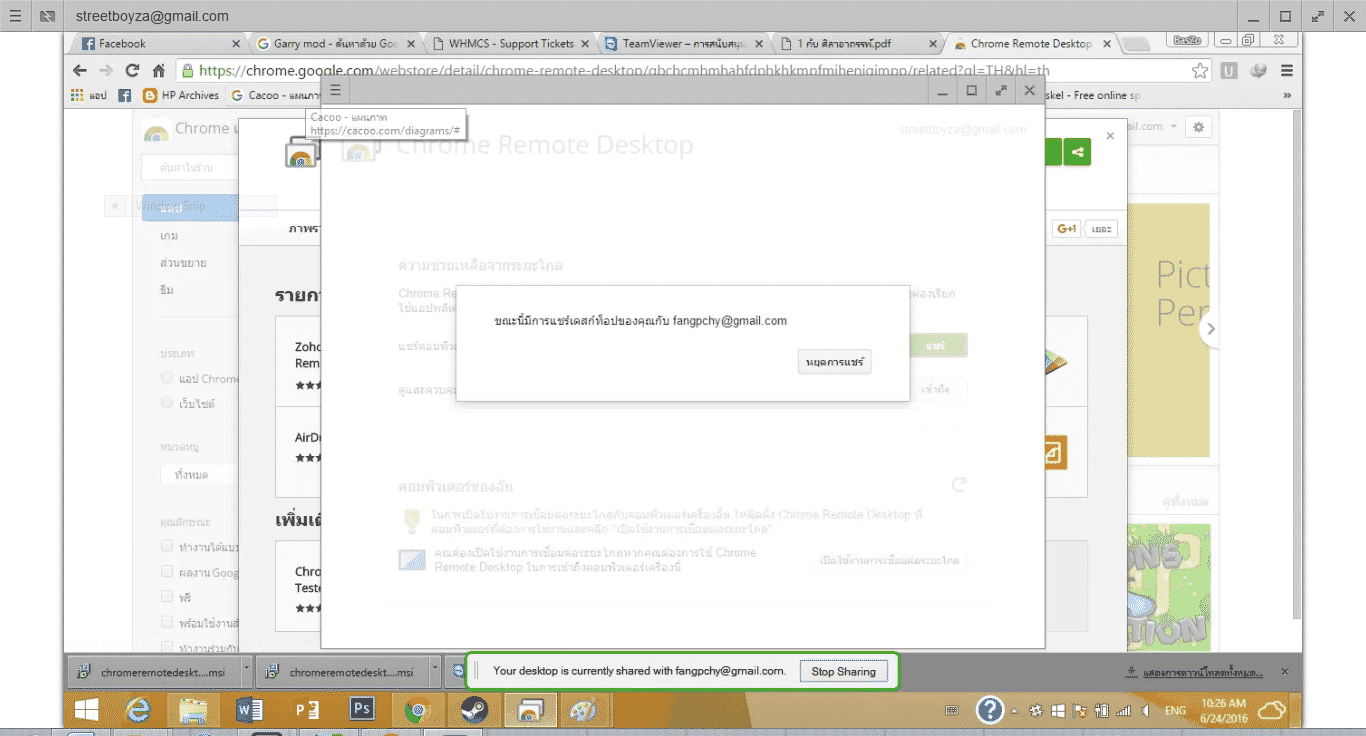Open the Remote Desktop app window menu icon
This screenshot has height=736, width=1366.
[x=336, y=90]
